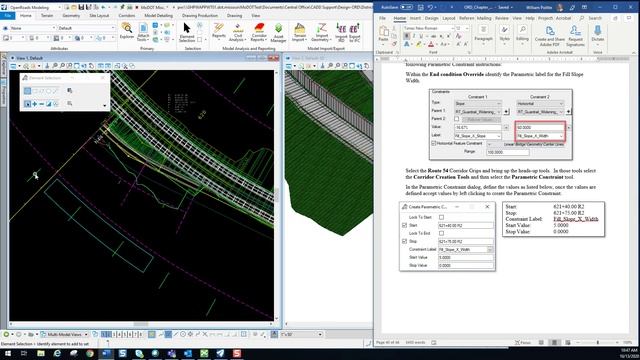Image resolution: width=640 pixels, height=360 pixels.
Task: Toggle Bold formatting in Word
Action: (407, 36)
